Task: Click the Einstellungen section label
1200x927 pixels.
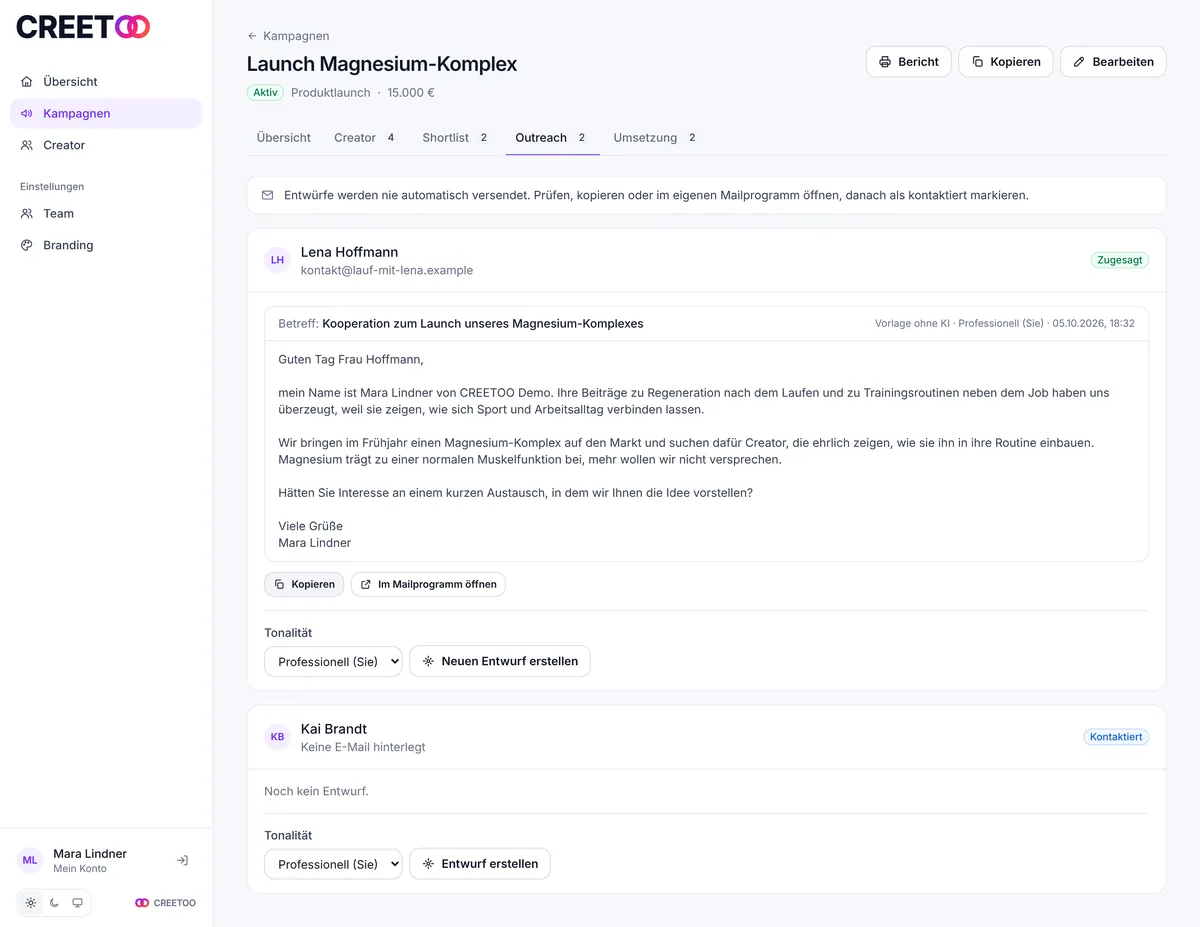Action: point(52,187)
